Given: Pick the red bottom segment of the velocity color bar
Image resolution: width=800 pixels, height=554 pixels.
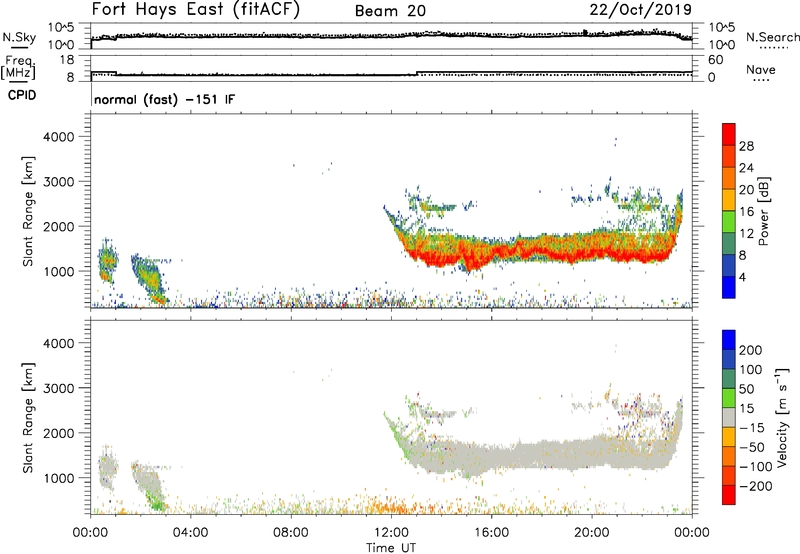Looking at the screenshot, I should 729,495.
